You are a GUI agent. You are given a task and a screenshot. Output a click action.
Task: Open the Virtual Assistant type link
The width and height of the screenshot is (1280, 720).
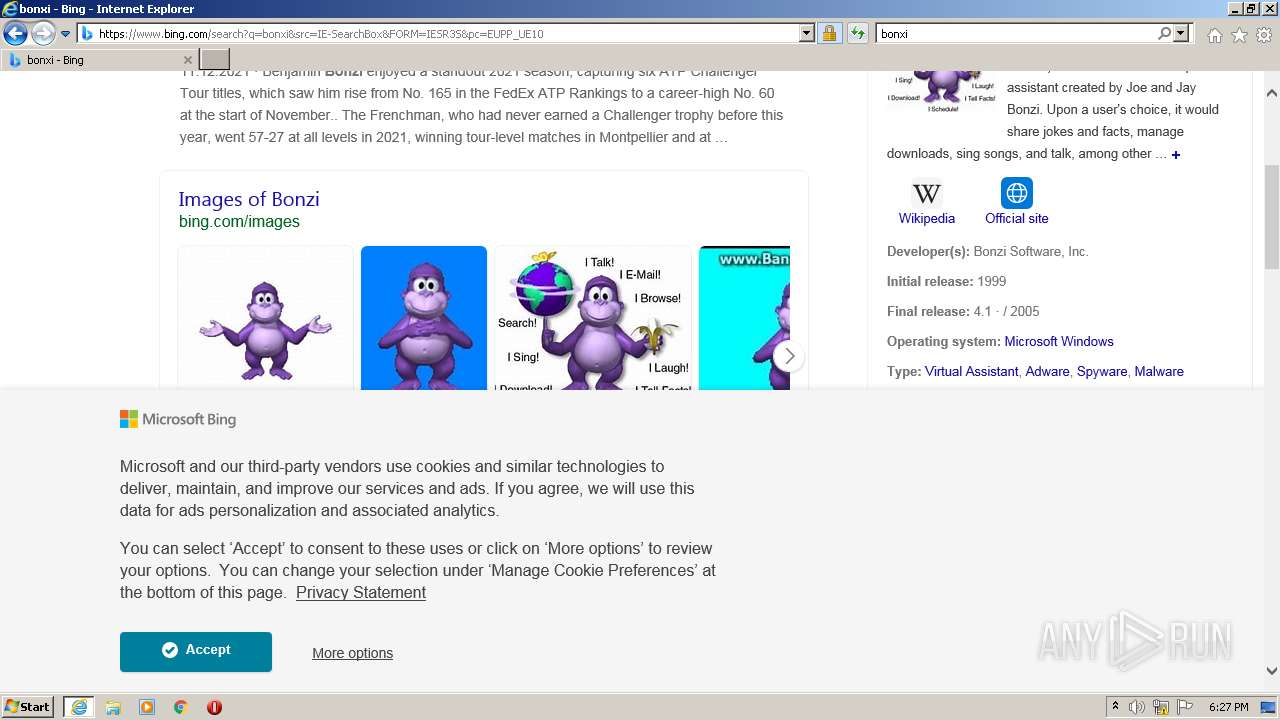[x=971, y=371]
